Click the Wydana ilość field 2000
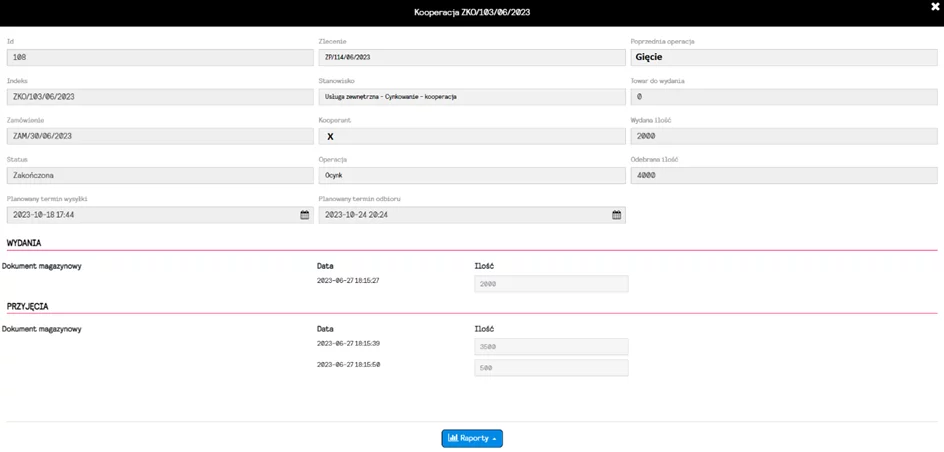944x452 pixels. click(784, 136)
